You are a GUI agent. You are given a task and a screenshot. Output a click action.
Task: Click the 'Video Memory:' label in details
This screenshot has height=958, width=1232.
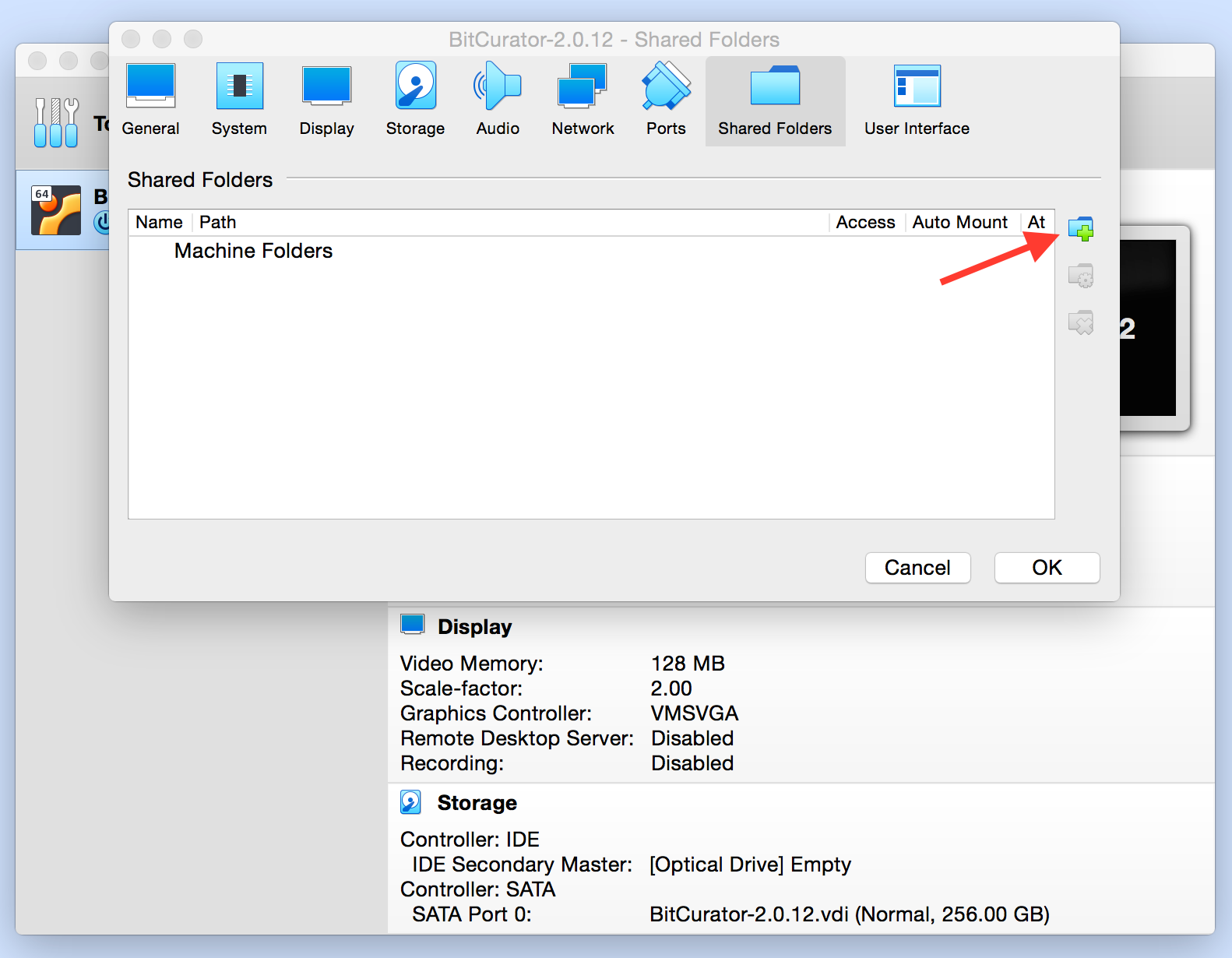[472, 664]
